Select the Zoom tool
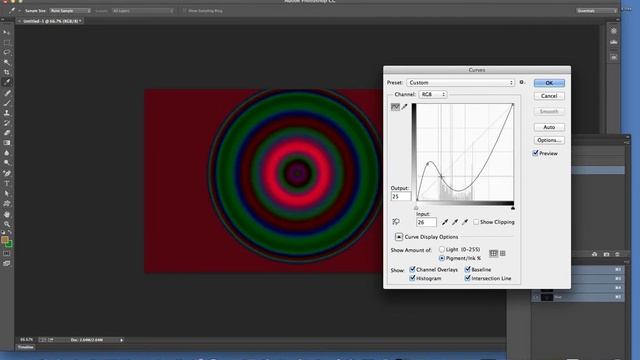The height and width of the screenshot is (360, 640). pos(7,224)
